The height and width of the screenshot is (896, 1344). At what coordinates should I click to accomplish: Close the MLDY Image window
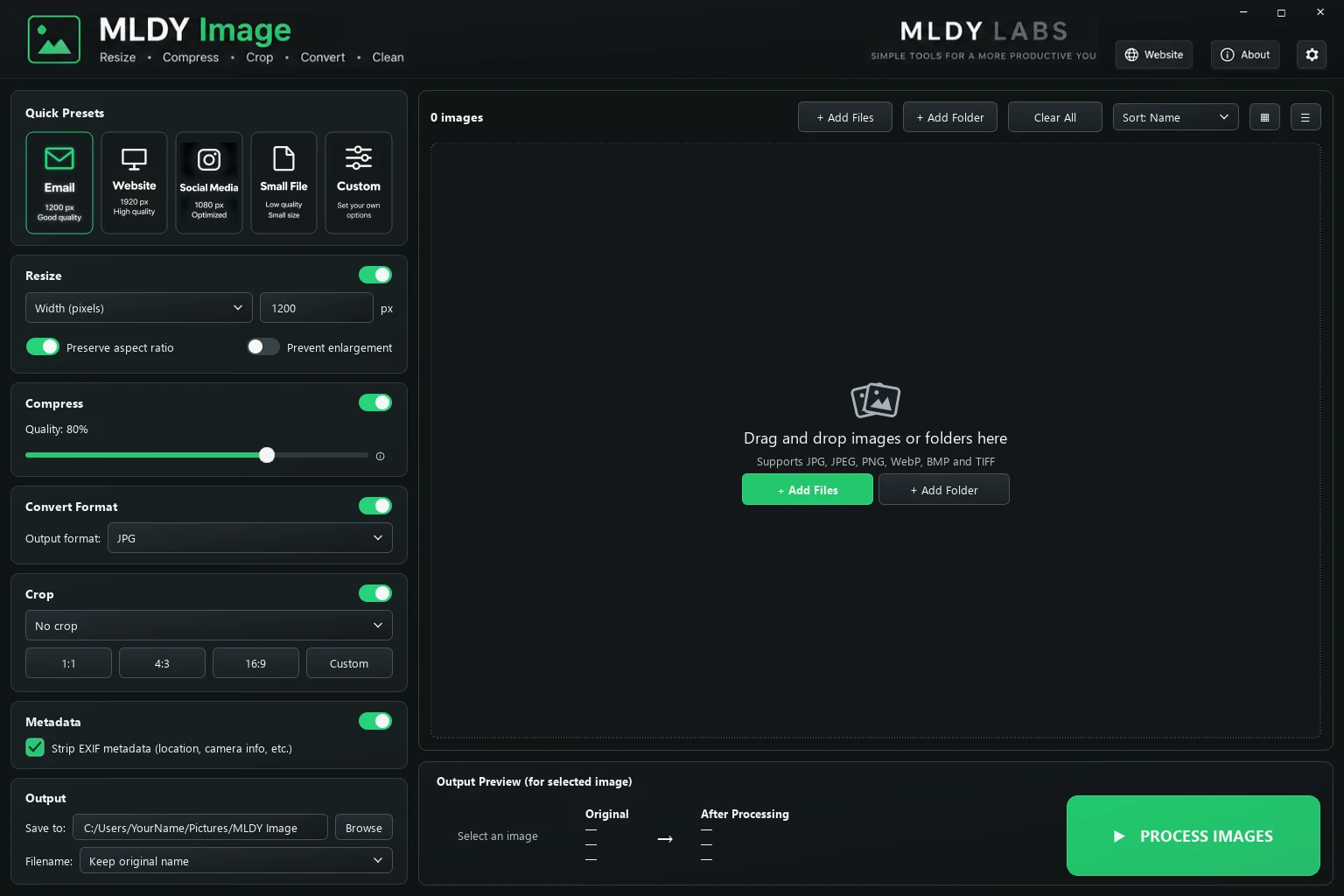tap(1320, 12)
